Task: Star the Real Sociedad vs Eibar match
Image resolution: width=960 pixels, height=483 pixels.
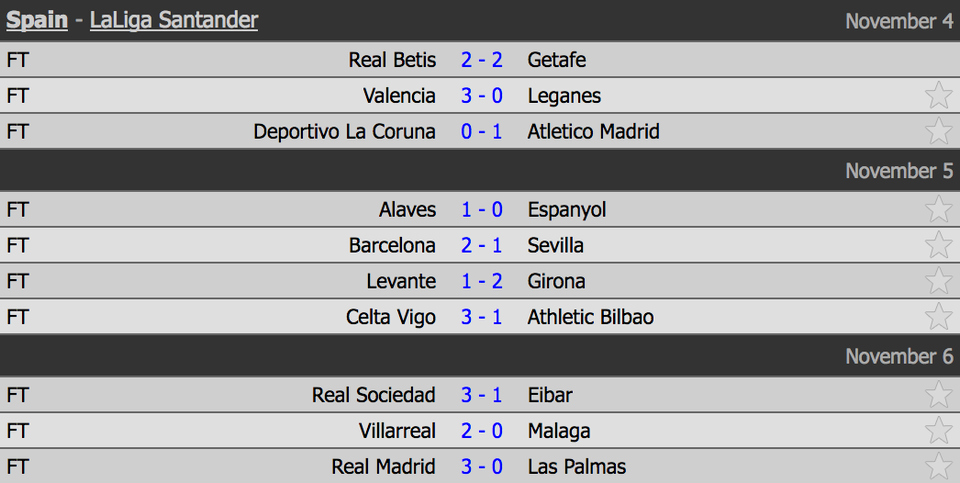Action: point(938,396)
